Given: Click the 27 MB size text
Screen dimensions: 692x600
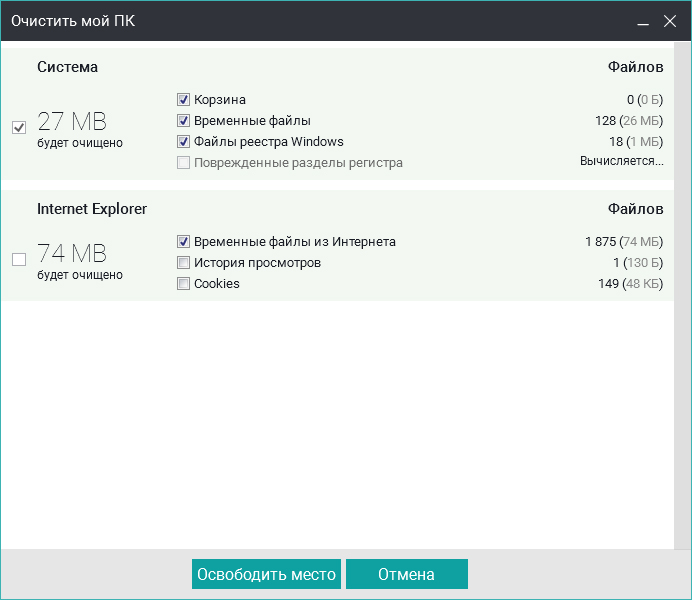Looking at the screenshot, I should 72,122.
